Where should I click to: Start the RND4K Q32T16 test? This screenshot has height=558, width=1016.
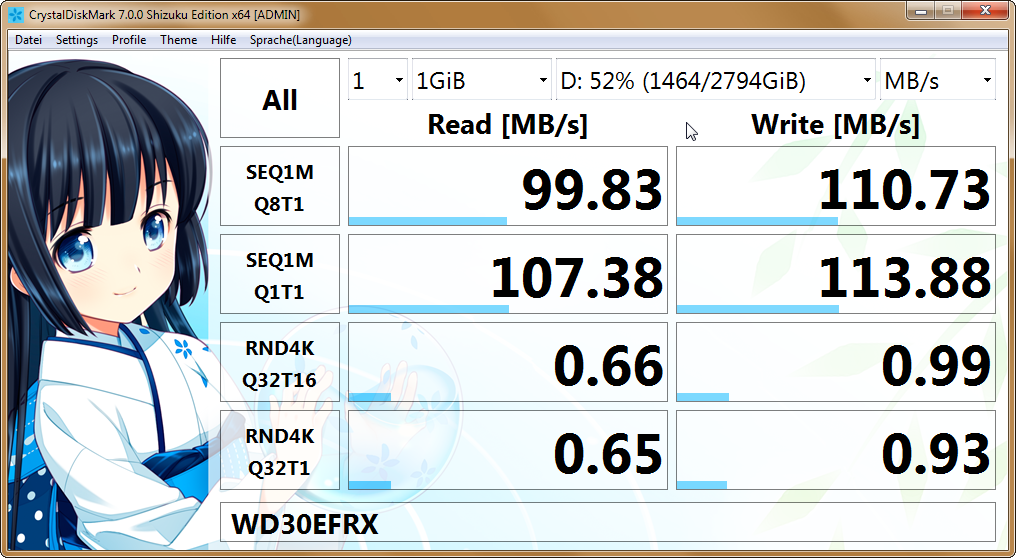click(280, 362)
